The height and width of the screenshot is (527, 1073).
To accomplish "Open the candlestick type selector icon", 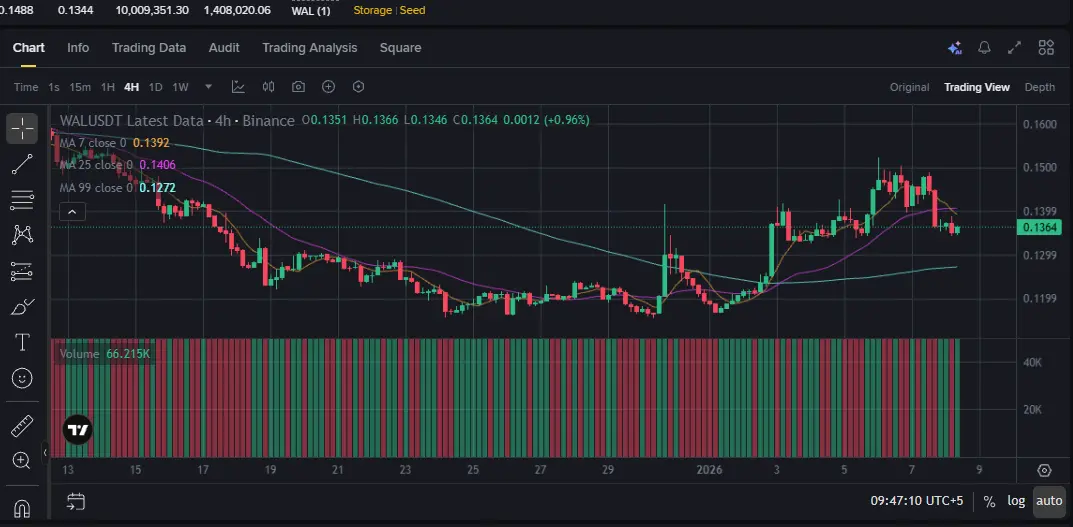I will pos(268,87).
